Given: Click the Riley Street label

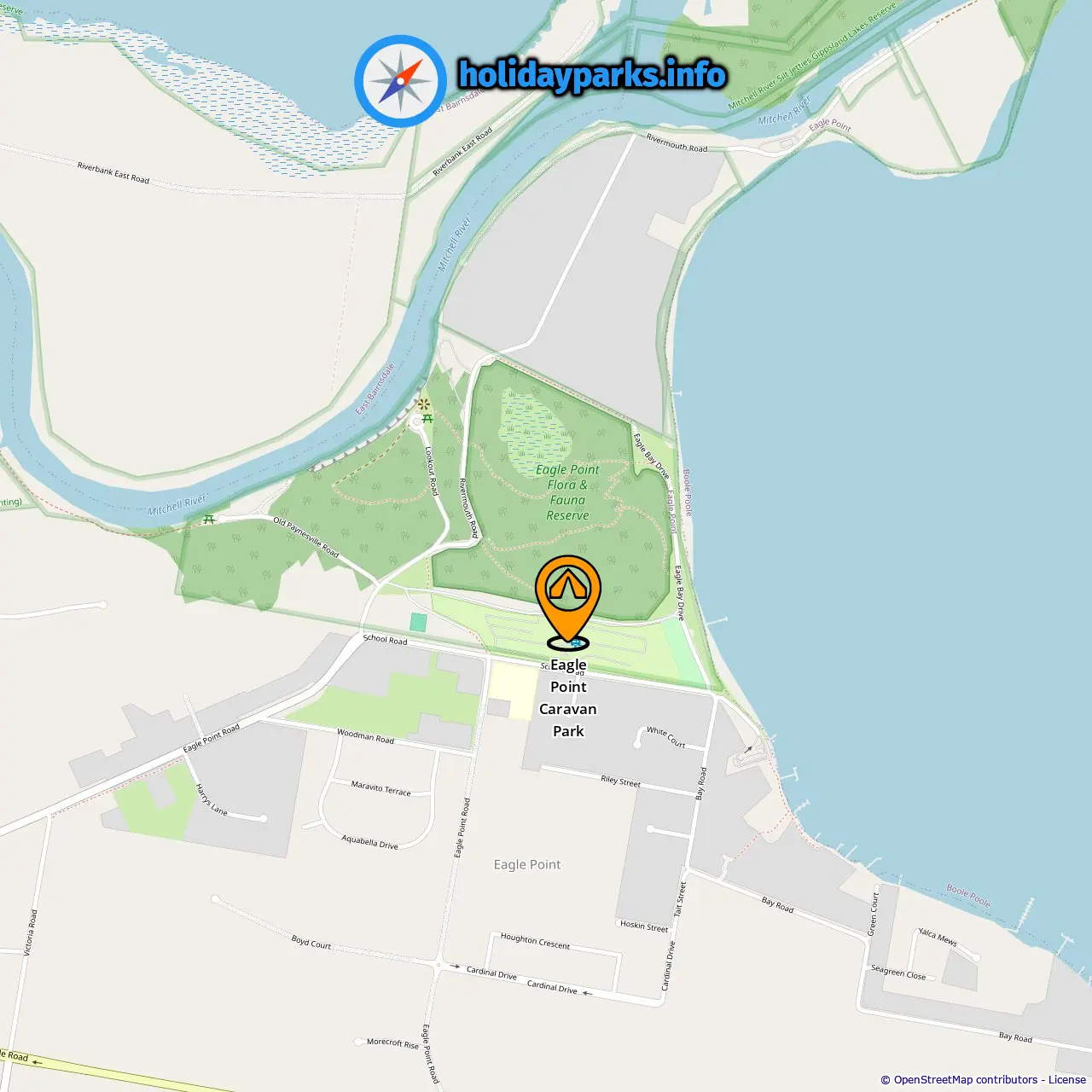Looking at the screenshot, I should pos(620,781).
